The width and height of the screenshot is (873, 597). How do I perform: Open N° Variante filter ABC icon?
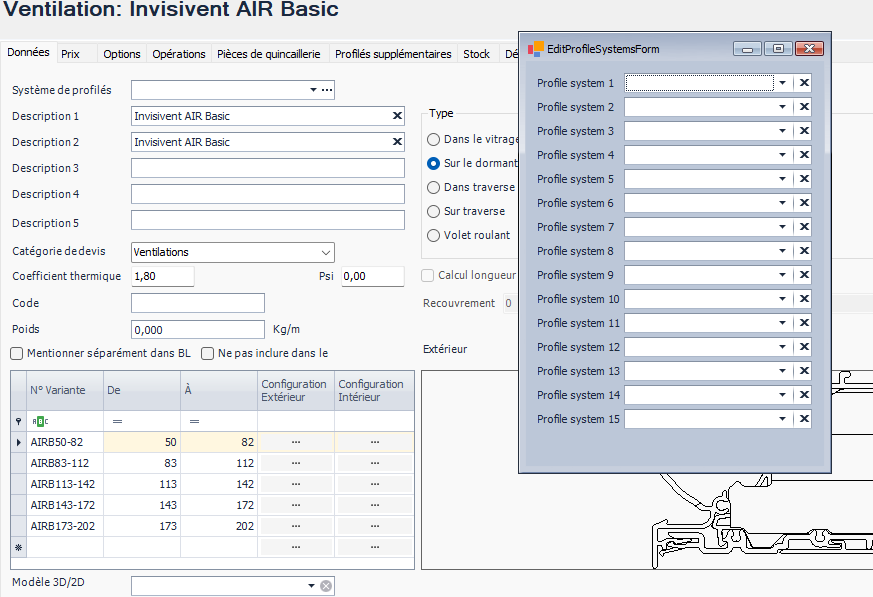pyautogui.click(x=40, y=422)
